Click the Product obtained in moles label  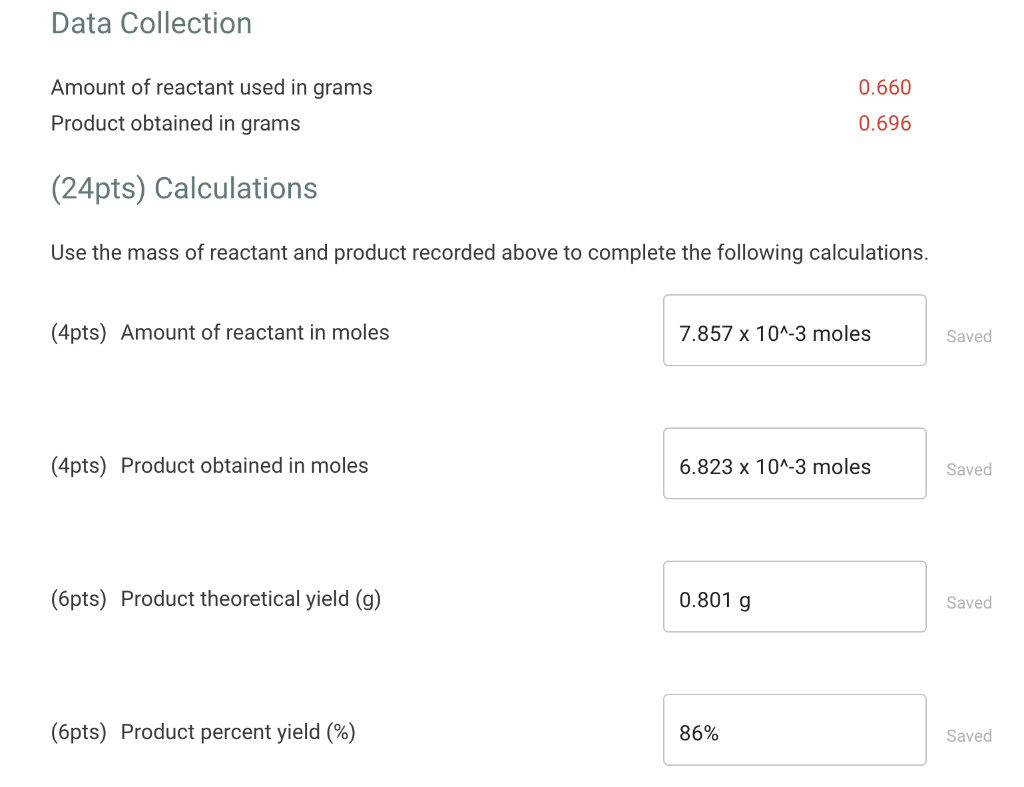click(244, 465)
